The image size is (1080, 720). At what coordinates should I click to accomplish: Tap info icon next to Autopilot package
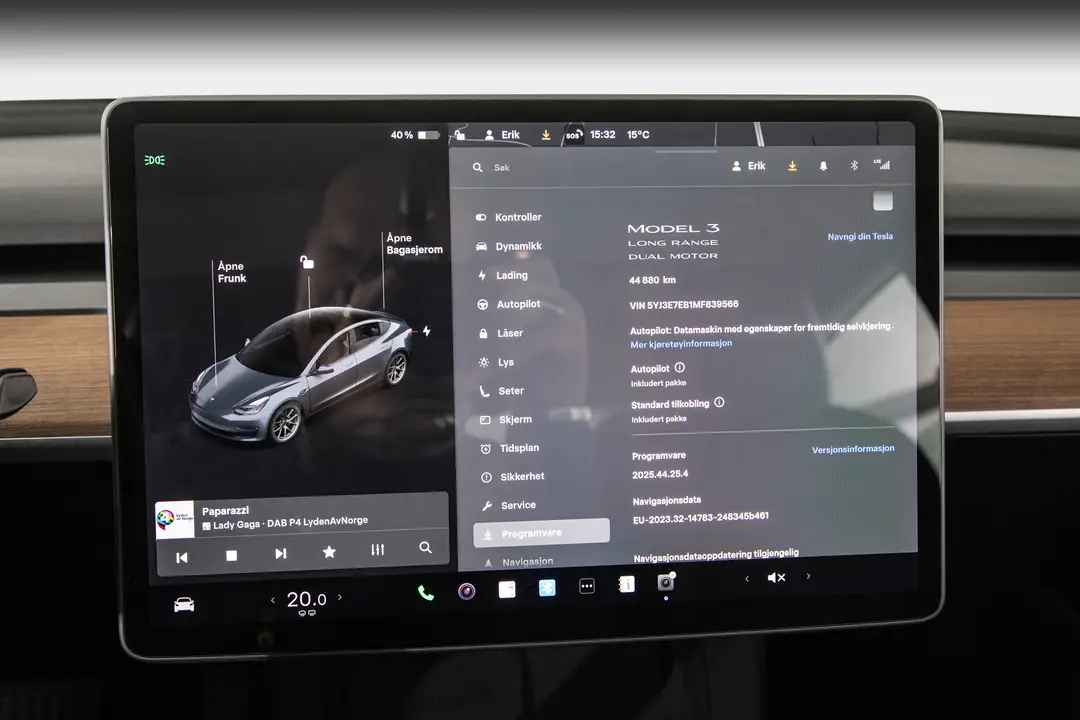[680, 368]
